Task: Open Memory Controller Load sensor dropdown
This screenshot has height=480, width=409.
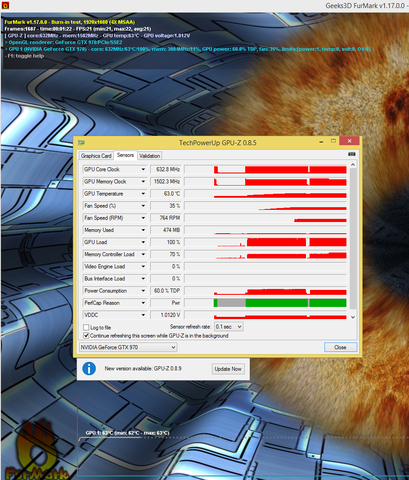Action: (x=143, y=254)
